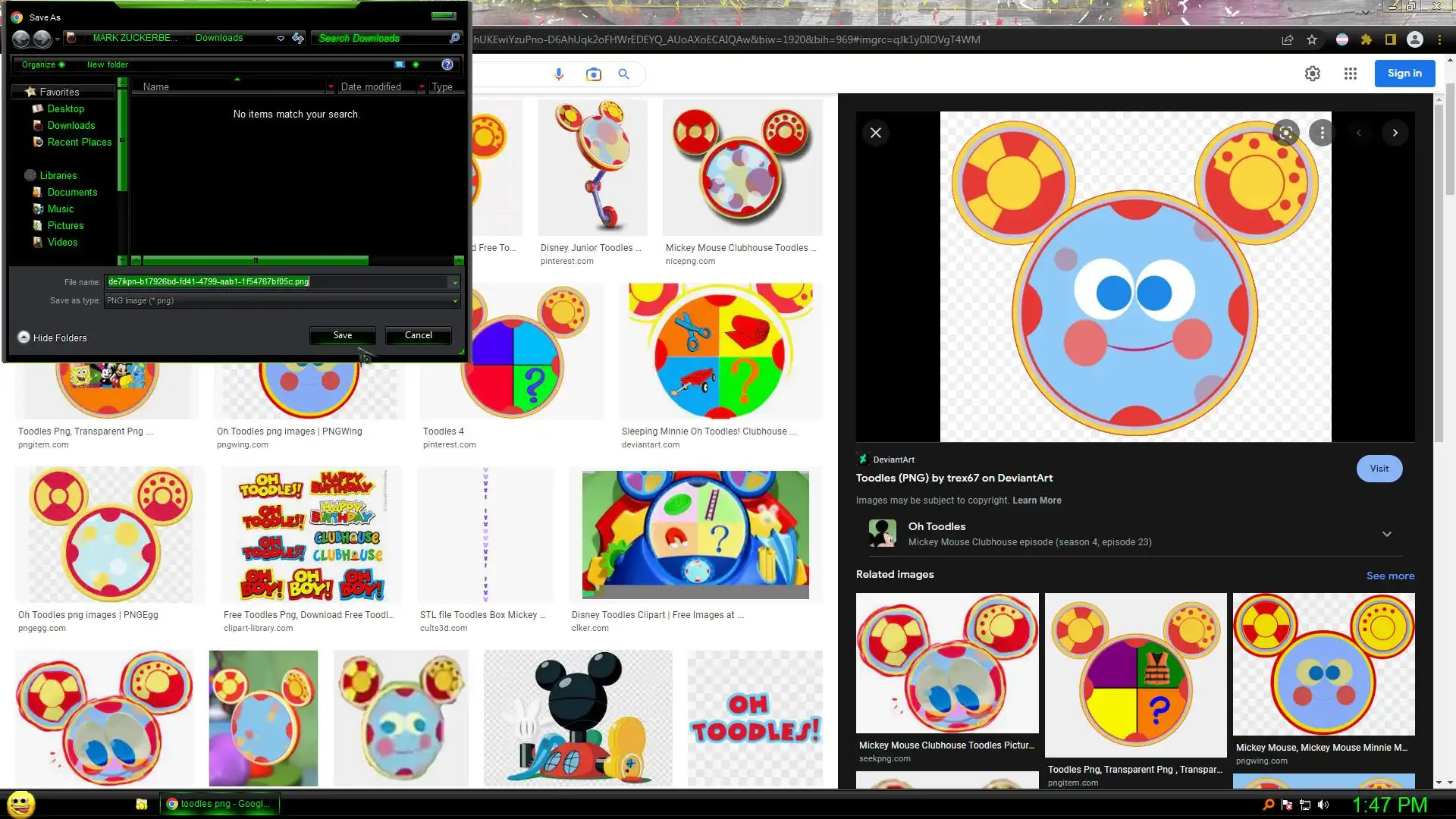Click the dialog back navigation arrow
The width and height of the screenshot is (1456, 819).
point(21,38)
